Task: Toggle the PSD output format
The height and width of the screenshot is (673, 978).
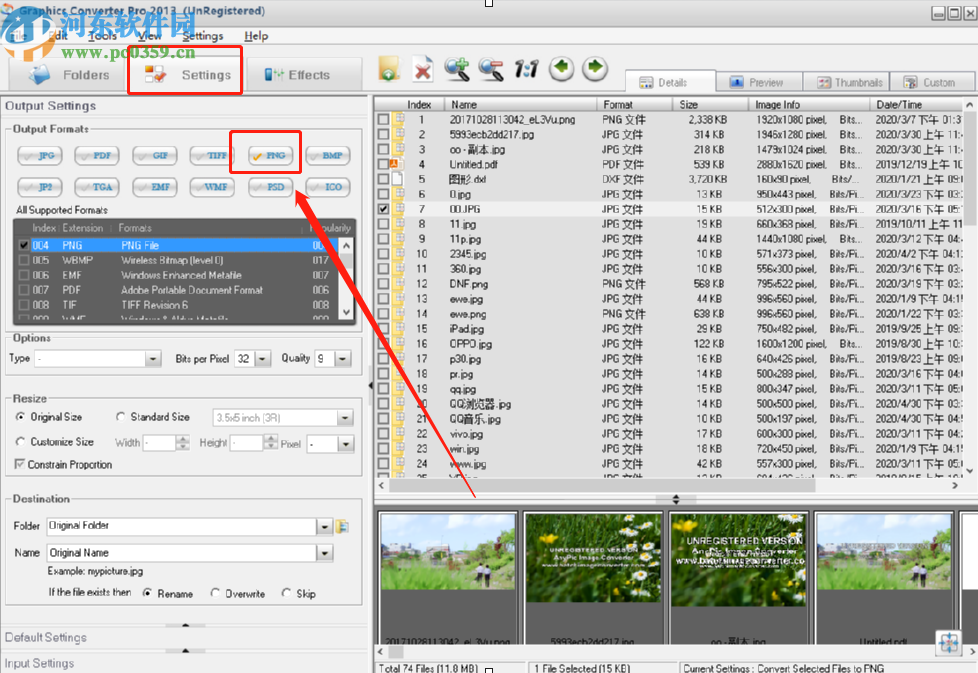Action: (269, 186)
